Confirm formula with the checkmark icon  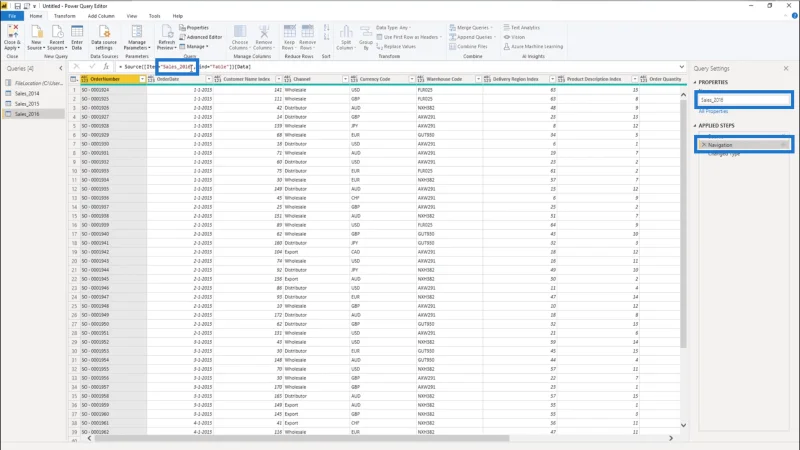click(x=92, y=67)
